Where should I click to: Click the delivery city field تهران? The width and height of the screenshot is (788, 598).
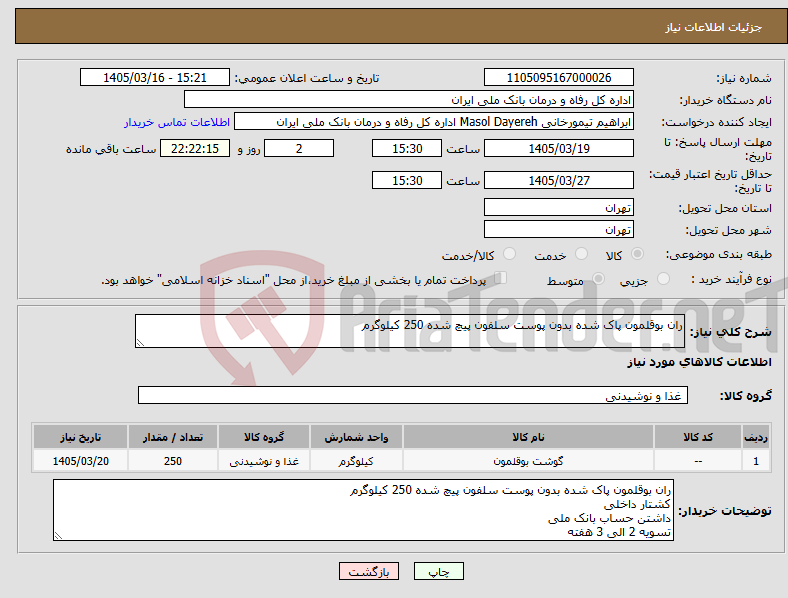559,229
